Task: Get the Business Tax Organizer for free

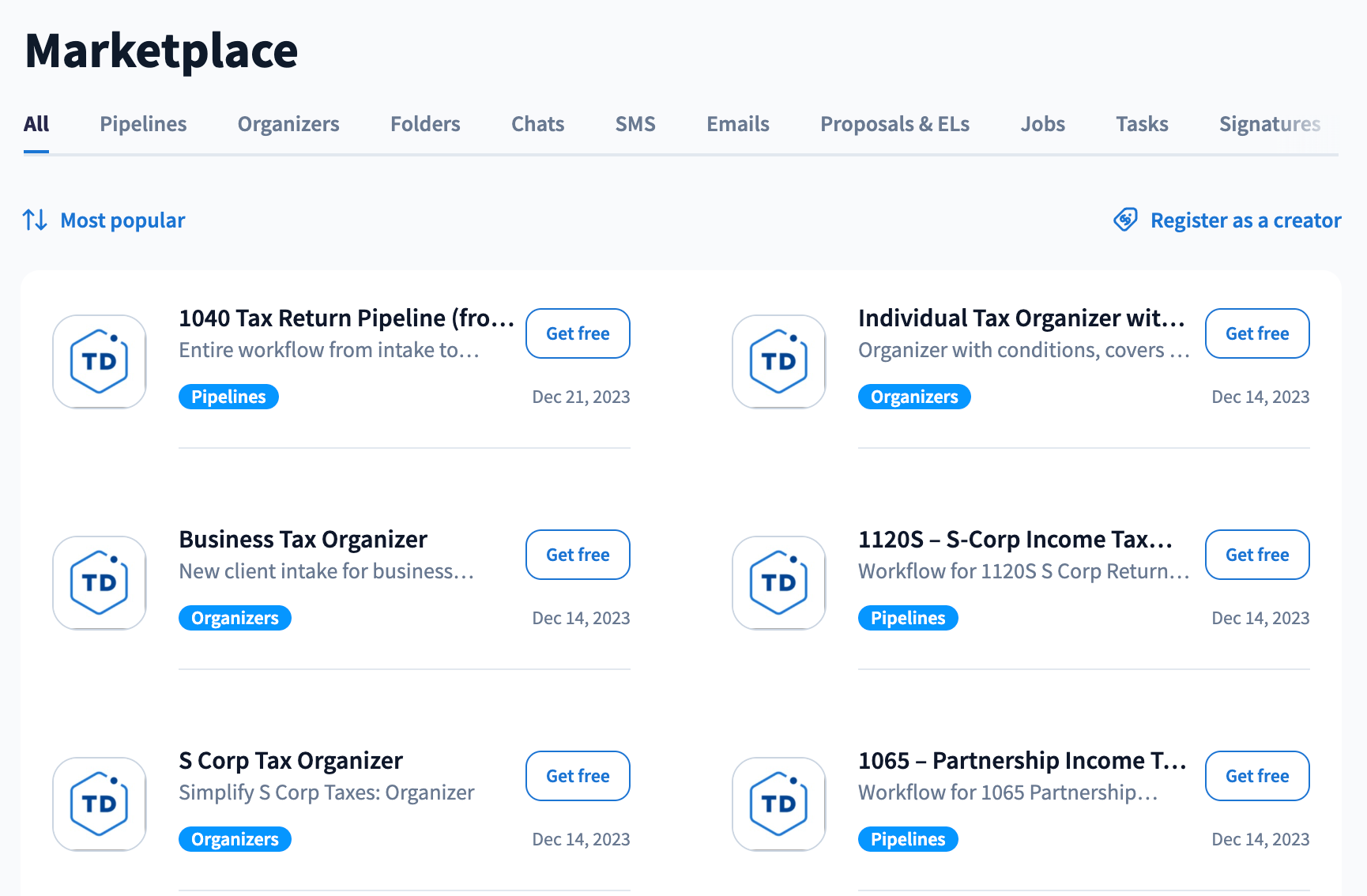Action: [578, 555]
